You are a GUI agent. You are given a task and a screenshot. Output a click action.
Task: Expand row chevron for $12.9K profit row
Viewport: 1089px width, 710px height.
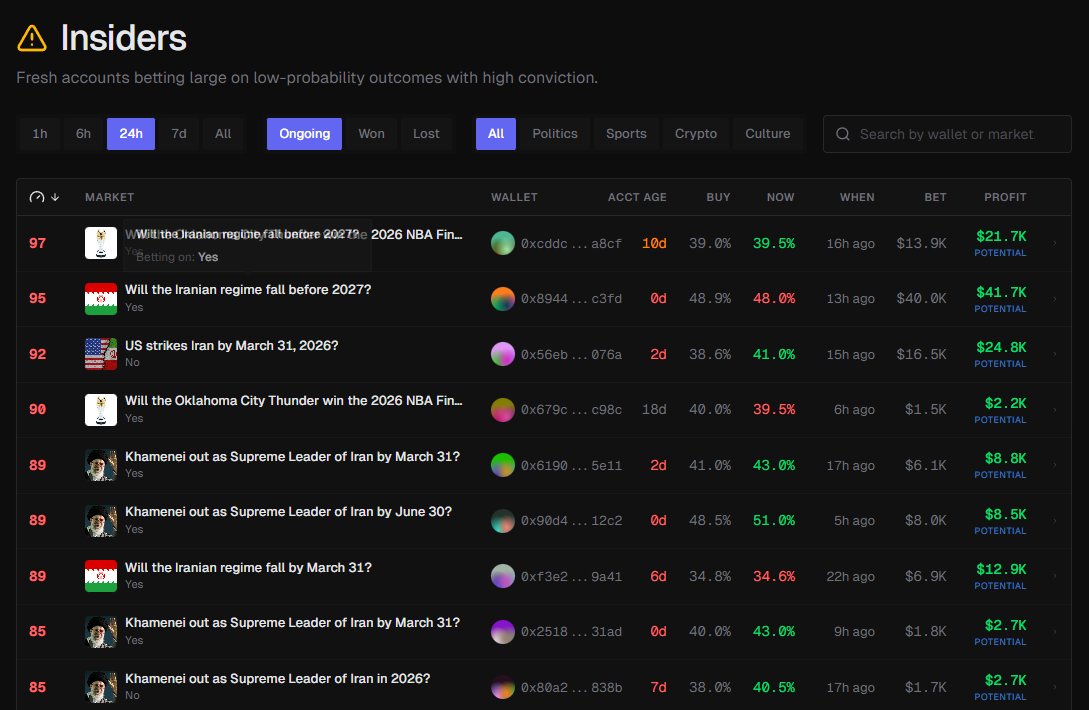click(x=1055, y=576)
